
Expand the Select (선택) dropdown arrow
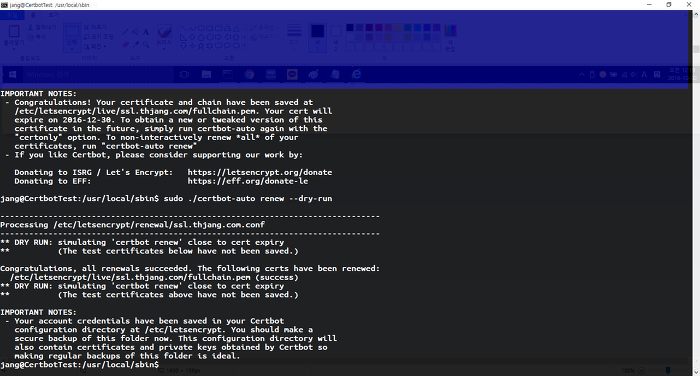click(71, 49)
